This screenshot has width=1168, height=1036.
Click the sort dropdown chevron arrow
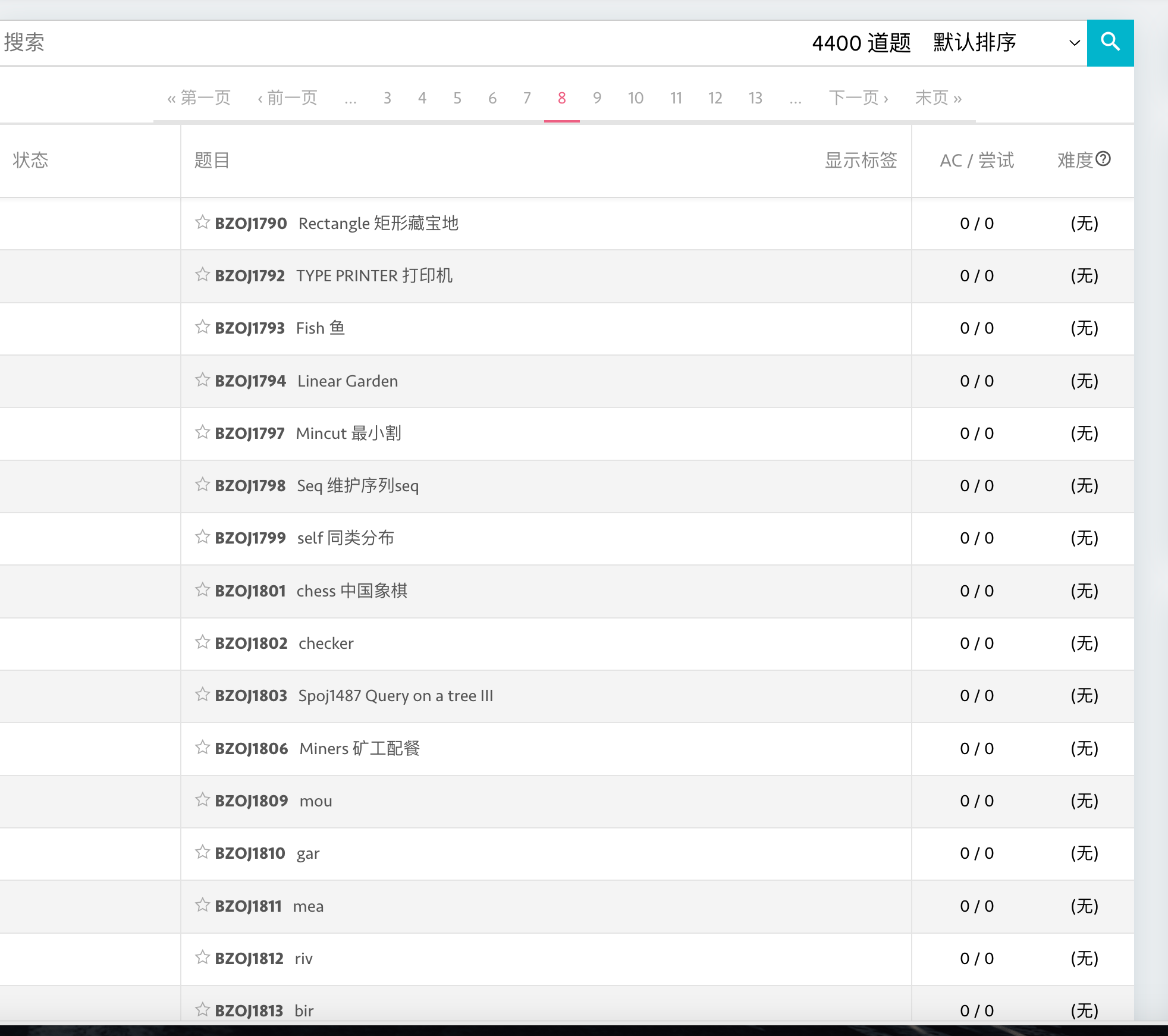pos(1074,43)
